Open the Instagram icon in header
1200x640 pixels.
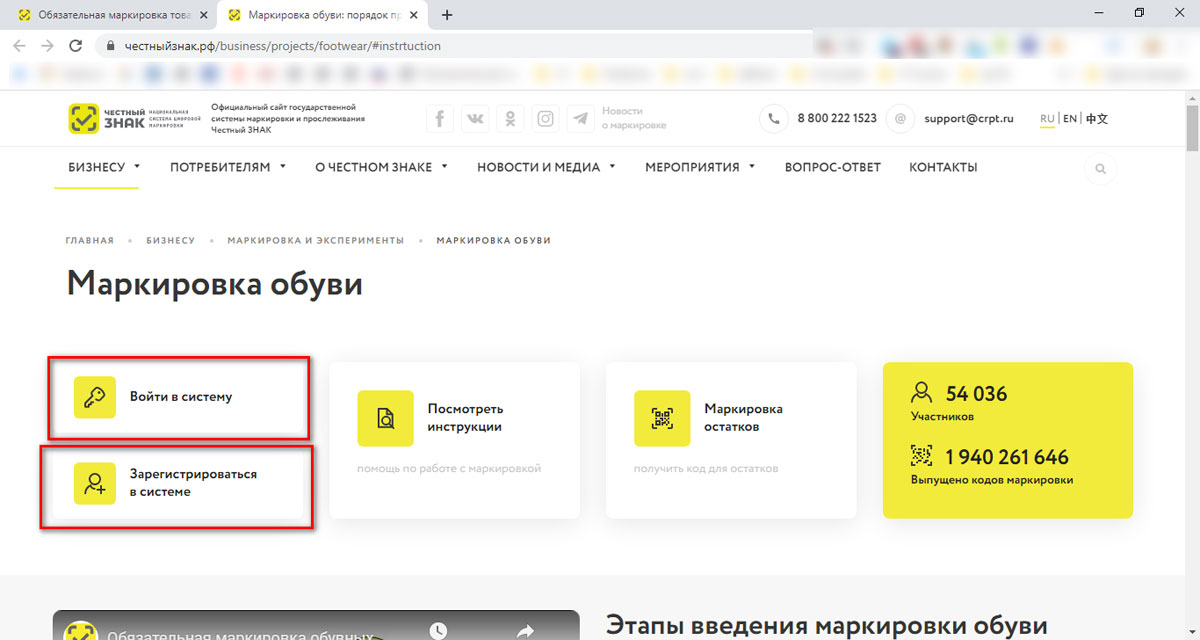(545, 119)
